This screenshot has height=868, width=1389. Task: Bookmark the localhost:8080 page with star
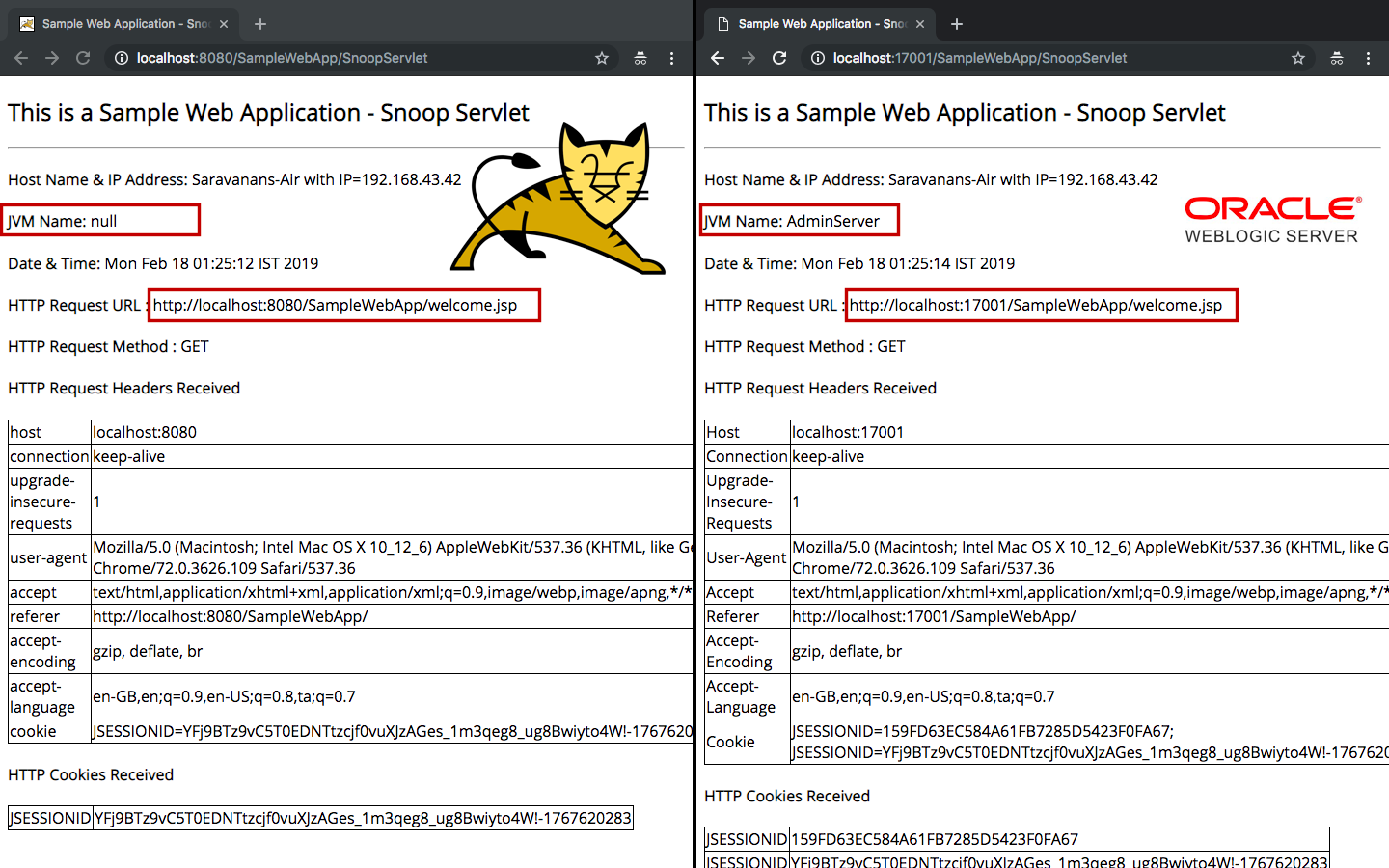point(602,58)
